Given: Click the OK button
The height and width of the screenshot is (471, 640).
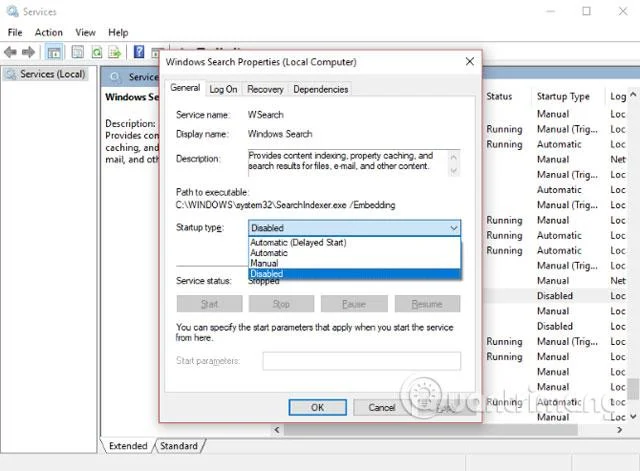Looking at the screenshot, I should coord(318,407).
